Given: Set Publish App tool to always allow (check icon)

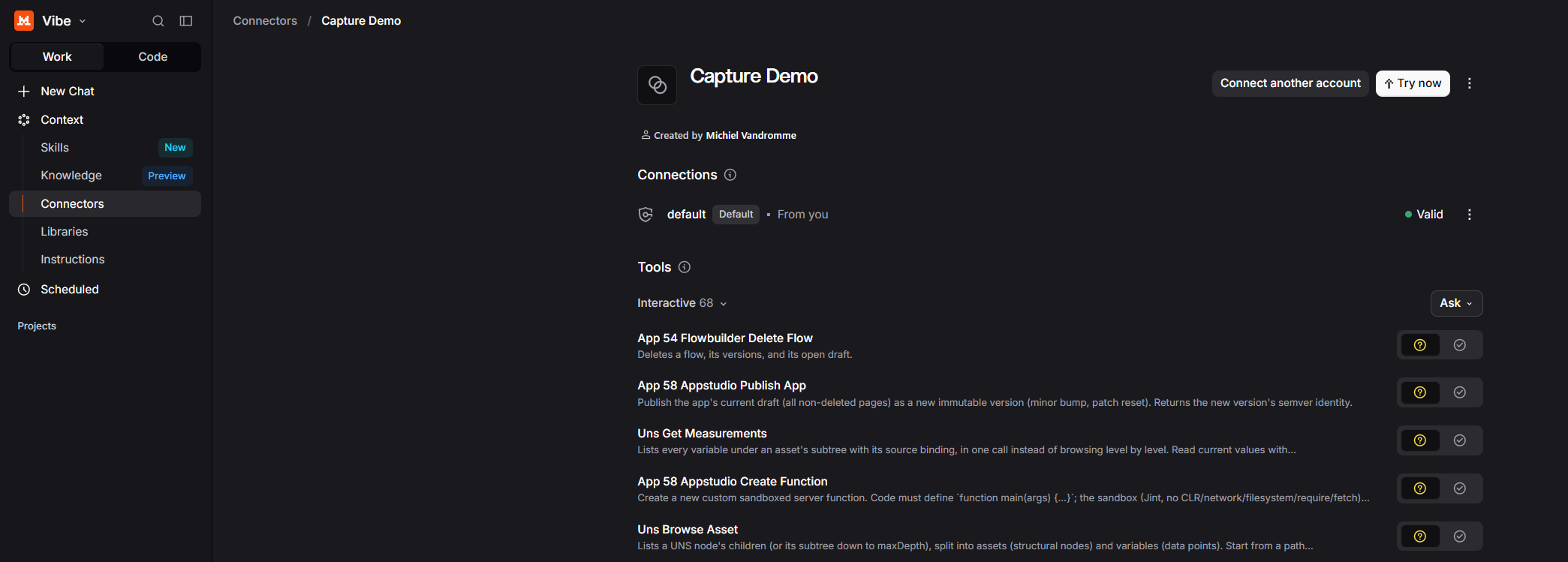Looking at the screenshot, I should coord(1460,392).
